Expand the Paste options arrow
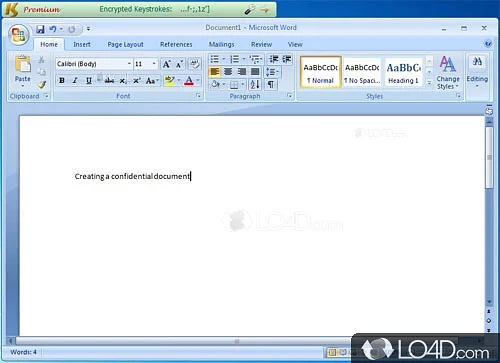This screenshot has height=363, width=500. pos(23,86)
